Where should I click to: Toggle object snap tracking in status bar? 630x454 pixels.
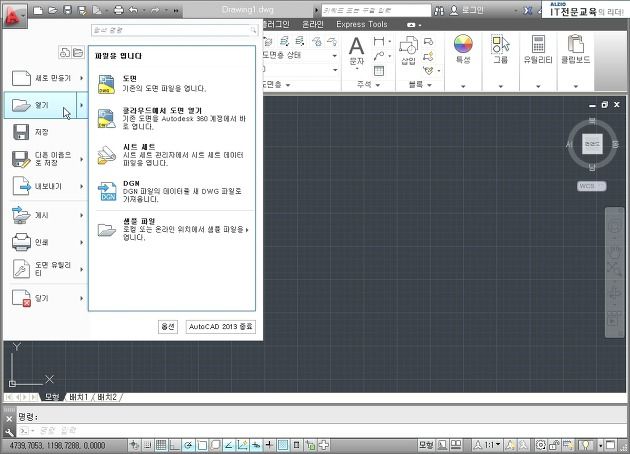229,445
